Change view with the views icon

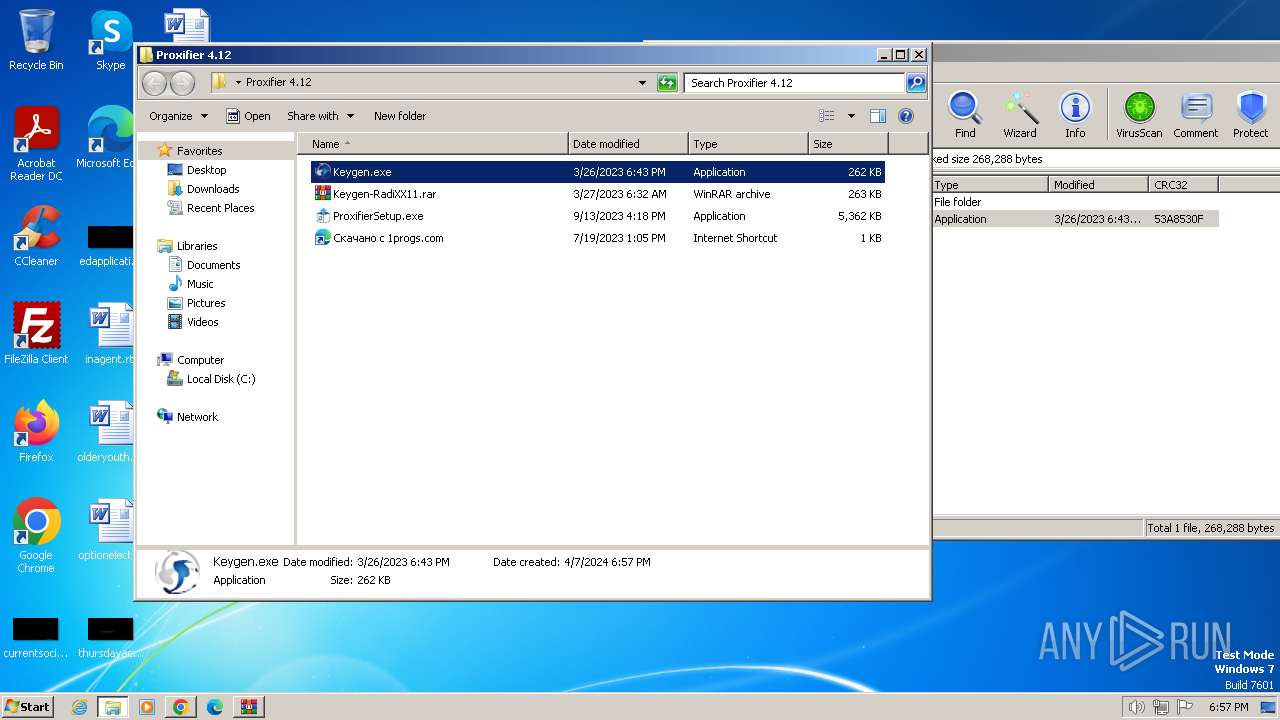click(x=827, y=116)
